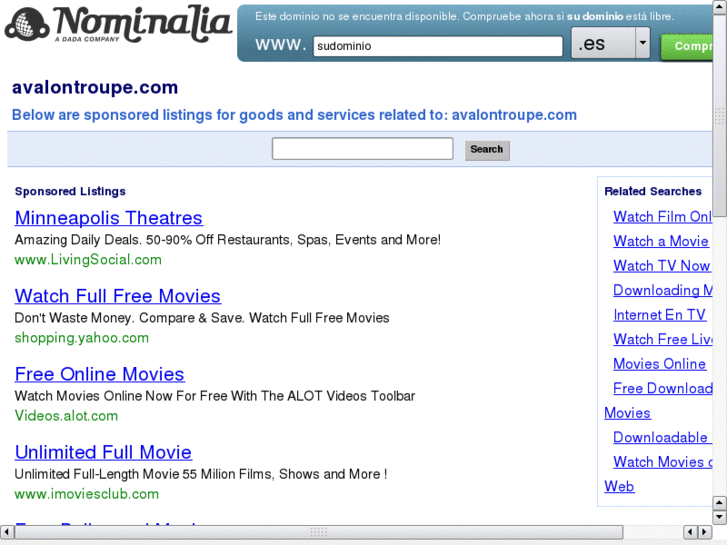Click the horizontal scrollbar thumb

[x=319, y=532]
